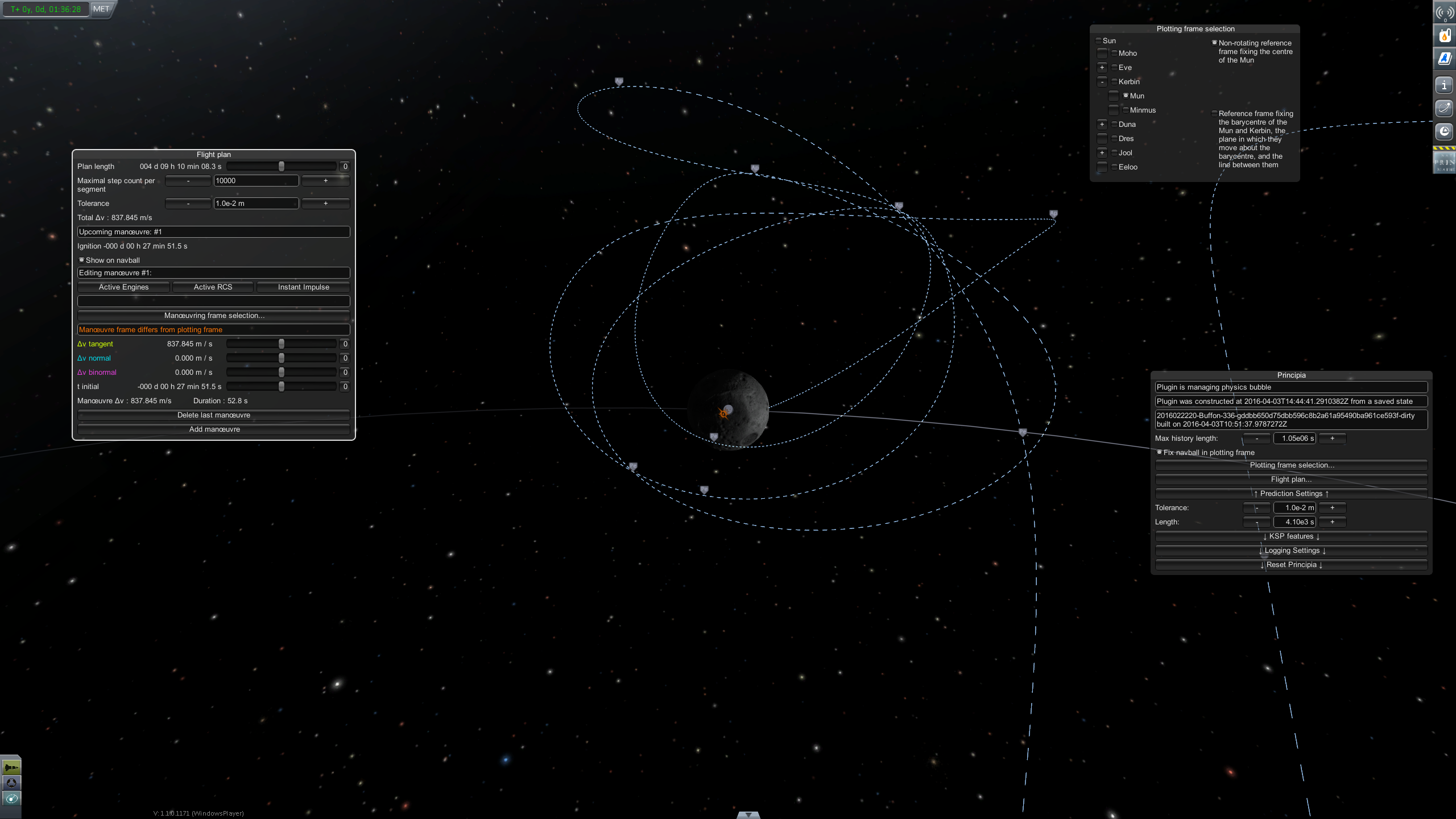
Task: Click the vessel info 'i' button
Action: click(x=1444, y=85)
